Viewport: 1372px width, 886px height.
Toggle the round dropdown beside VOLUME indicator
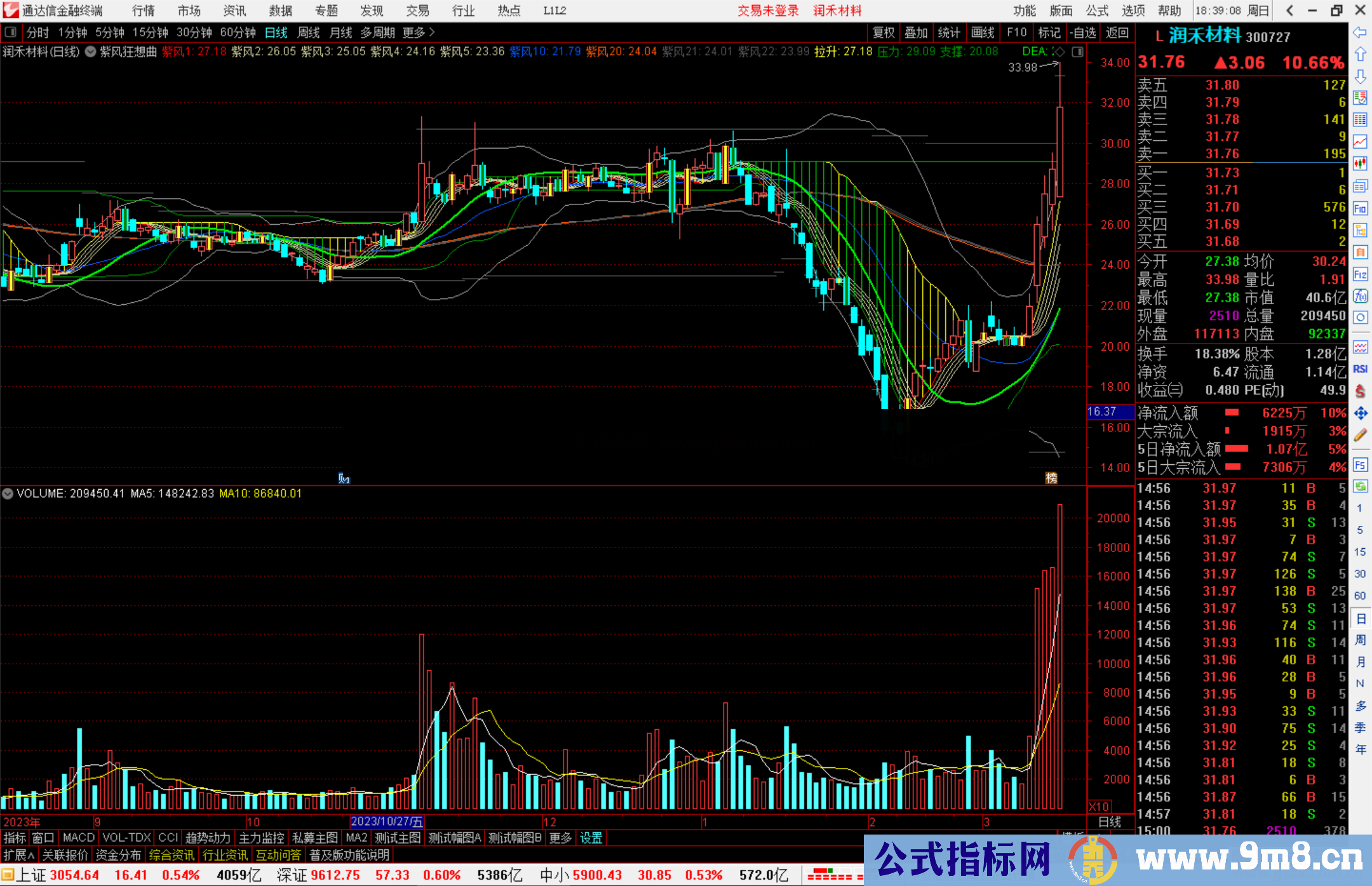coord(8,493)
